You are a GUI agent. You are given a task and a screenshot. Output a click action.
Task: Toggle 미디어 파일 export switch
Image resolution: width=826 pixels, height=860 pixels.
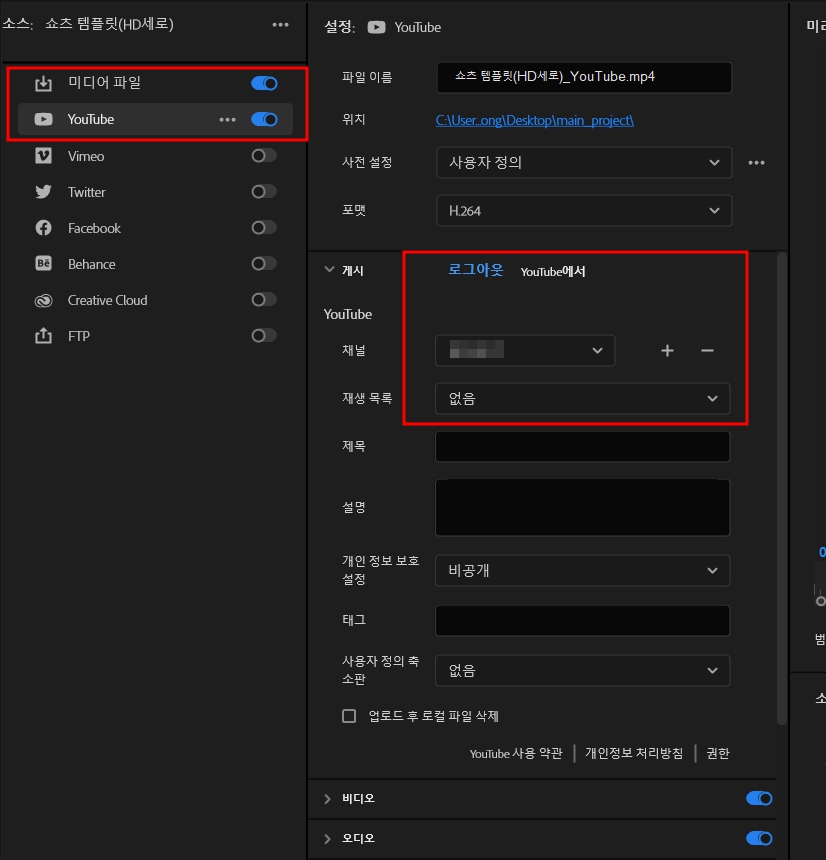pyautogui.click(x=264, y=83)
